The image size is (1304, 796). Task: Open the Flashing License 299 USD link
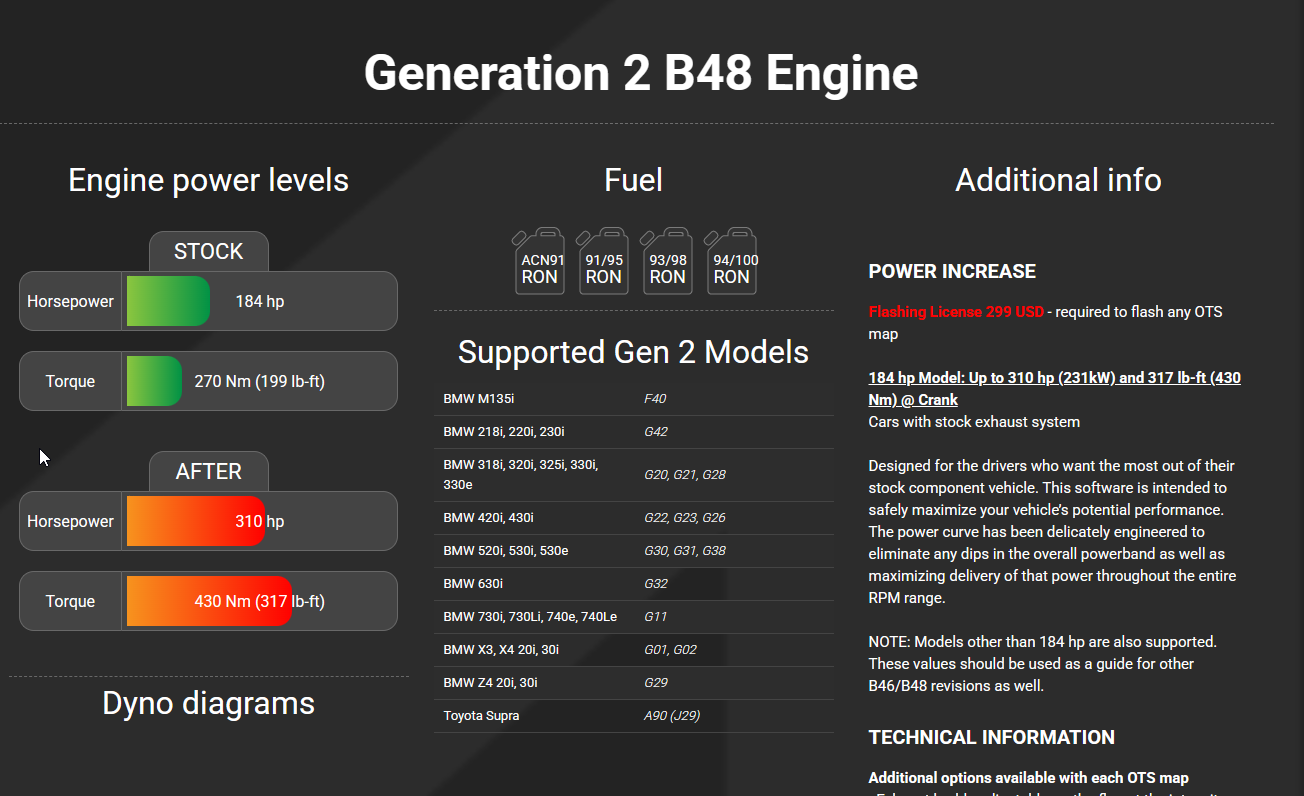pyautogui.click(x=956, y=312)
